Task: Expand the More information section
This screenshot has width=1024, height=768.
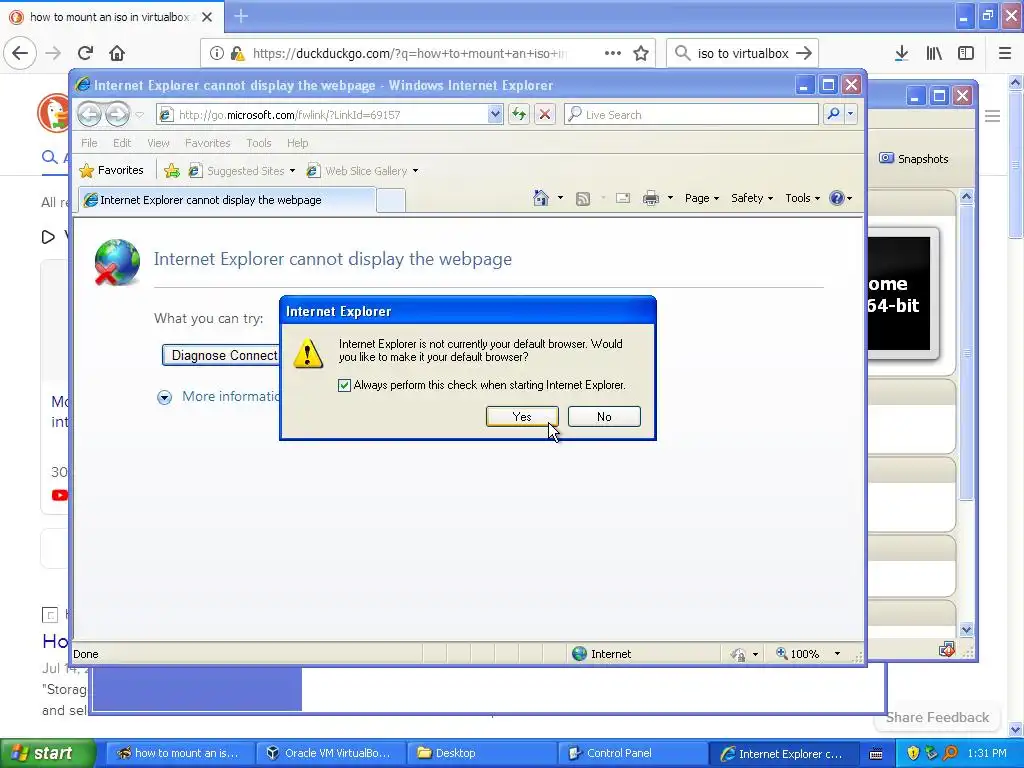Action: [165, 397]
